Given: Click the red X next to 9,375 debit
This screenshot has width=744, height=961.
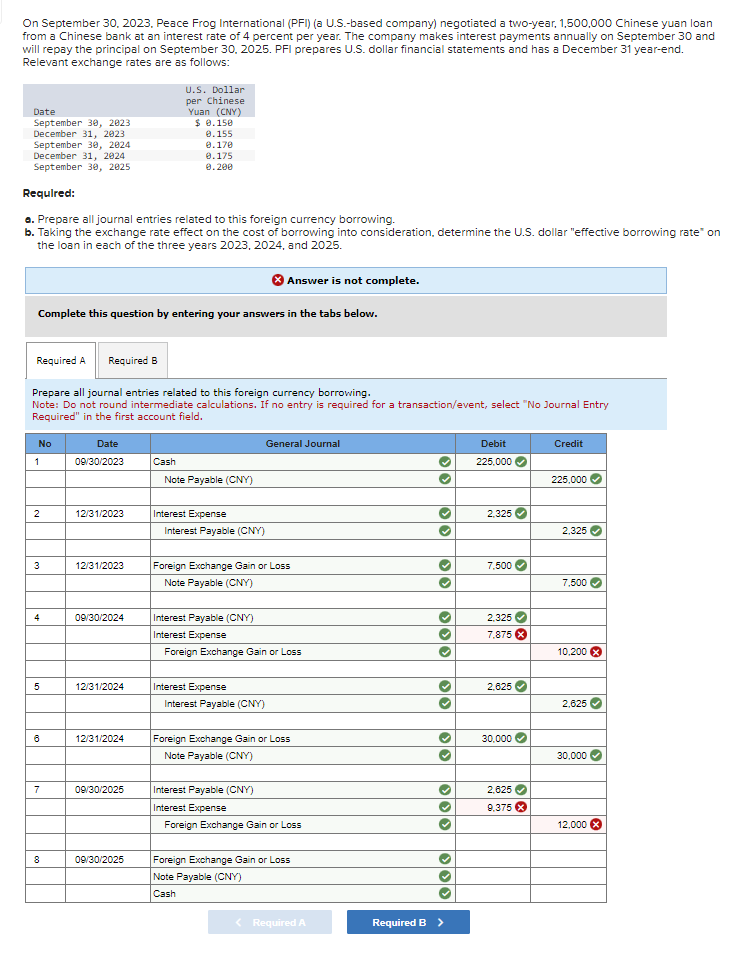Looking at the screenshot, I should (521, 807).
